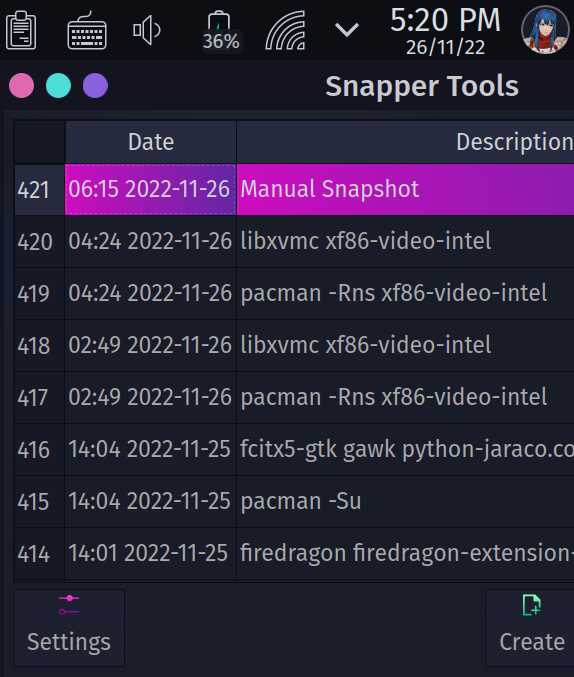This screenshot has width=574, height=677.
Task: Select snapshot 416 fcitx5-gtk row
Action: (294, 449)
